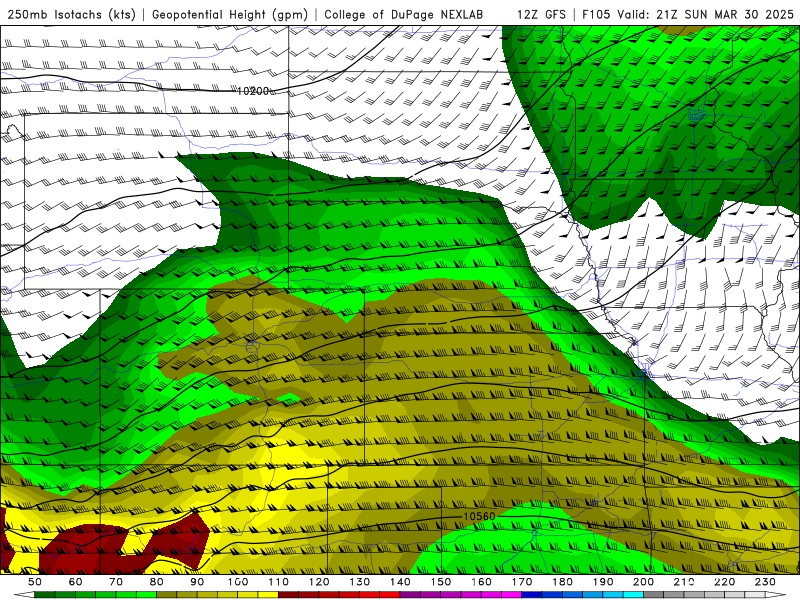Click the 60 knot legend value
The width and height of the screenshot is (800, 600).
click(76, 582)
